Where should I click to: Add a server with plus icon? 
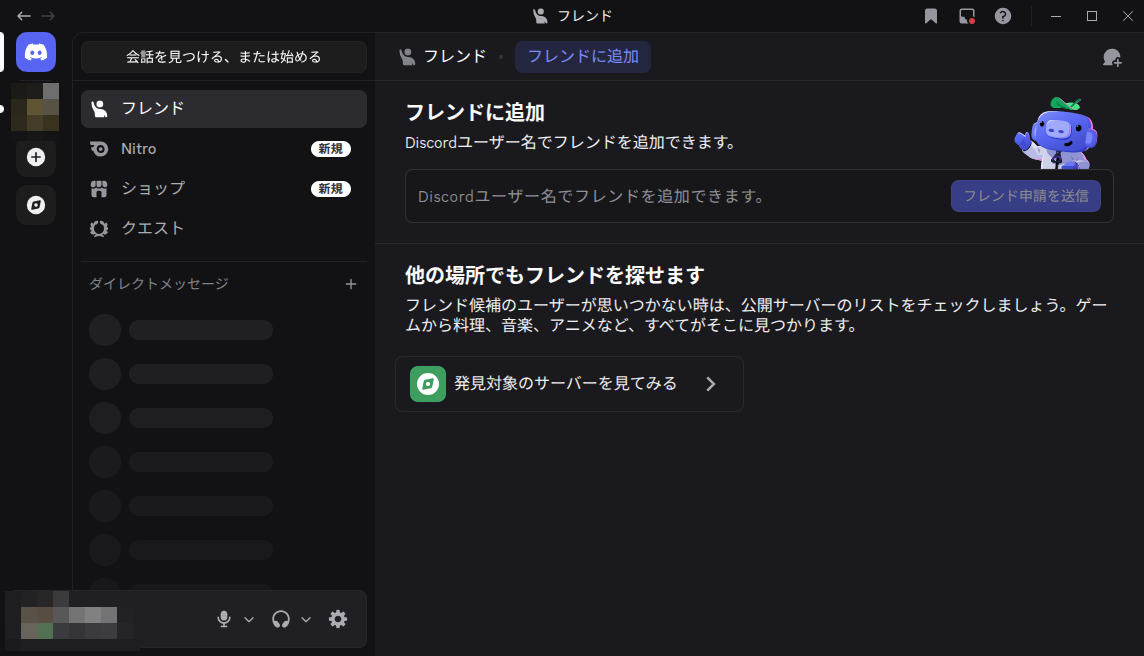(x=36, y=157)
